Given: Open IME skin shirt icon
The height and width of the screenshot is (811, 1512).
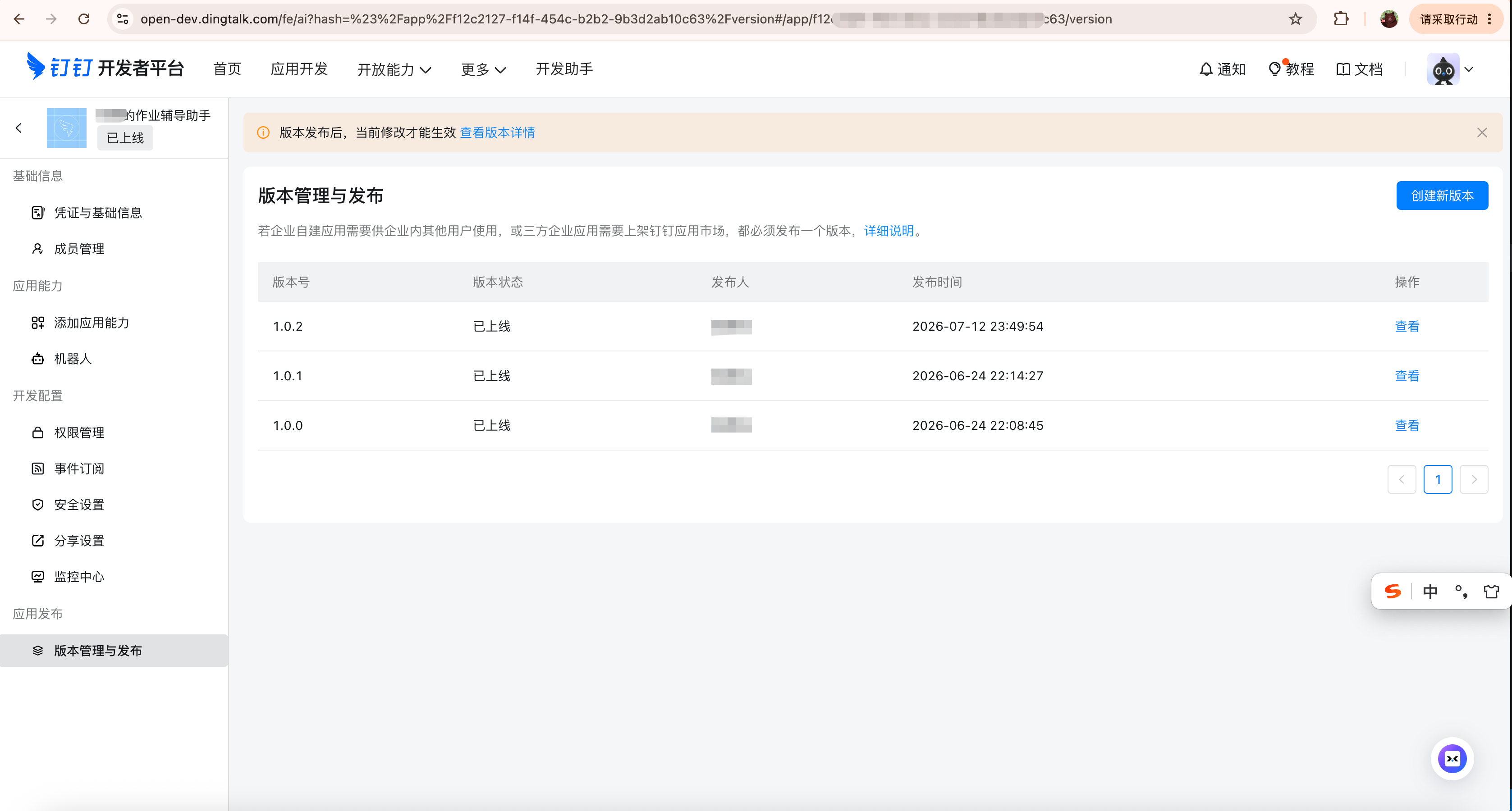Looking at the screenshot, I should pos(1491,591).
